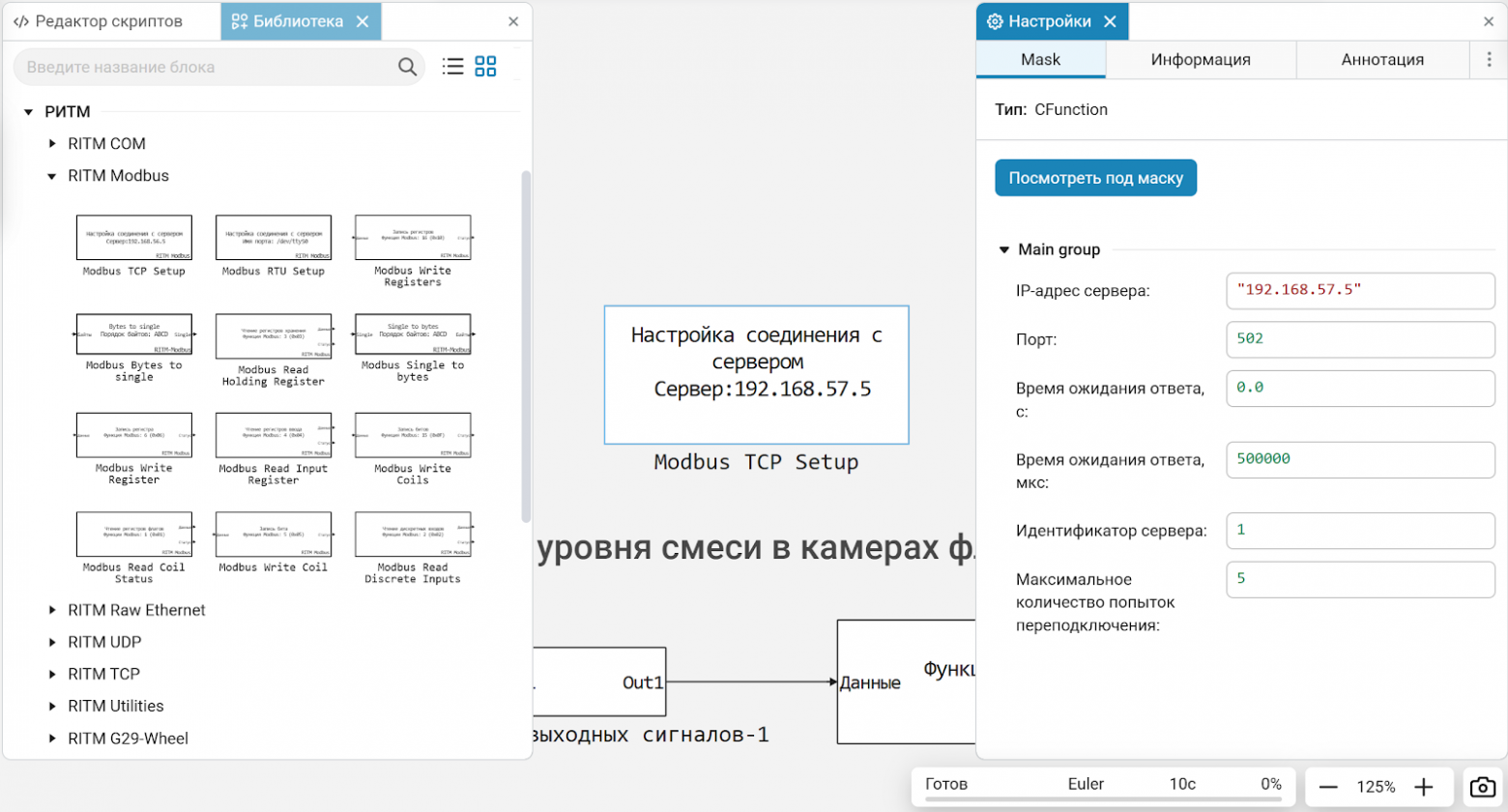Collapse the Main group section

tap(1002, 248)
